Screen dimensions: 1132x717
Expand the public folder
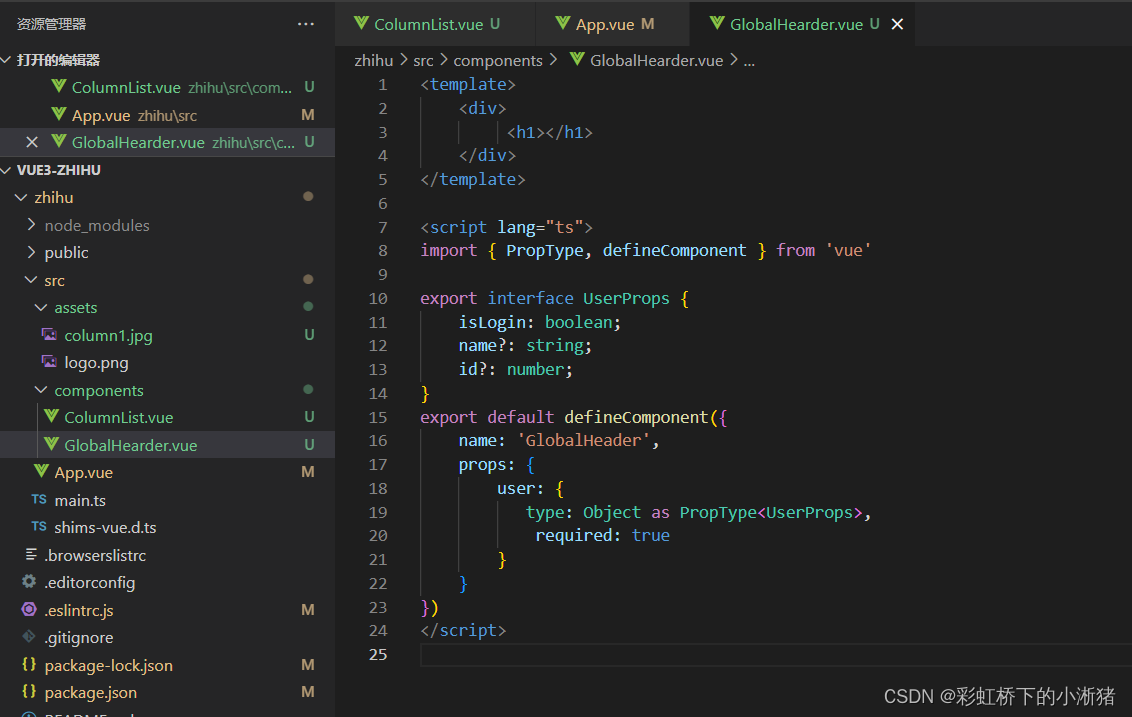[x=31, y=252]
